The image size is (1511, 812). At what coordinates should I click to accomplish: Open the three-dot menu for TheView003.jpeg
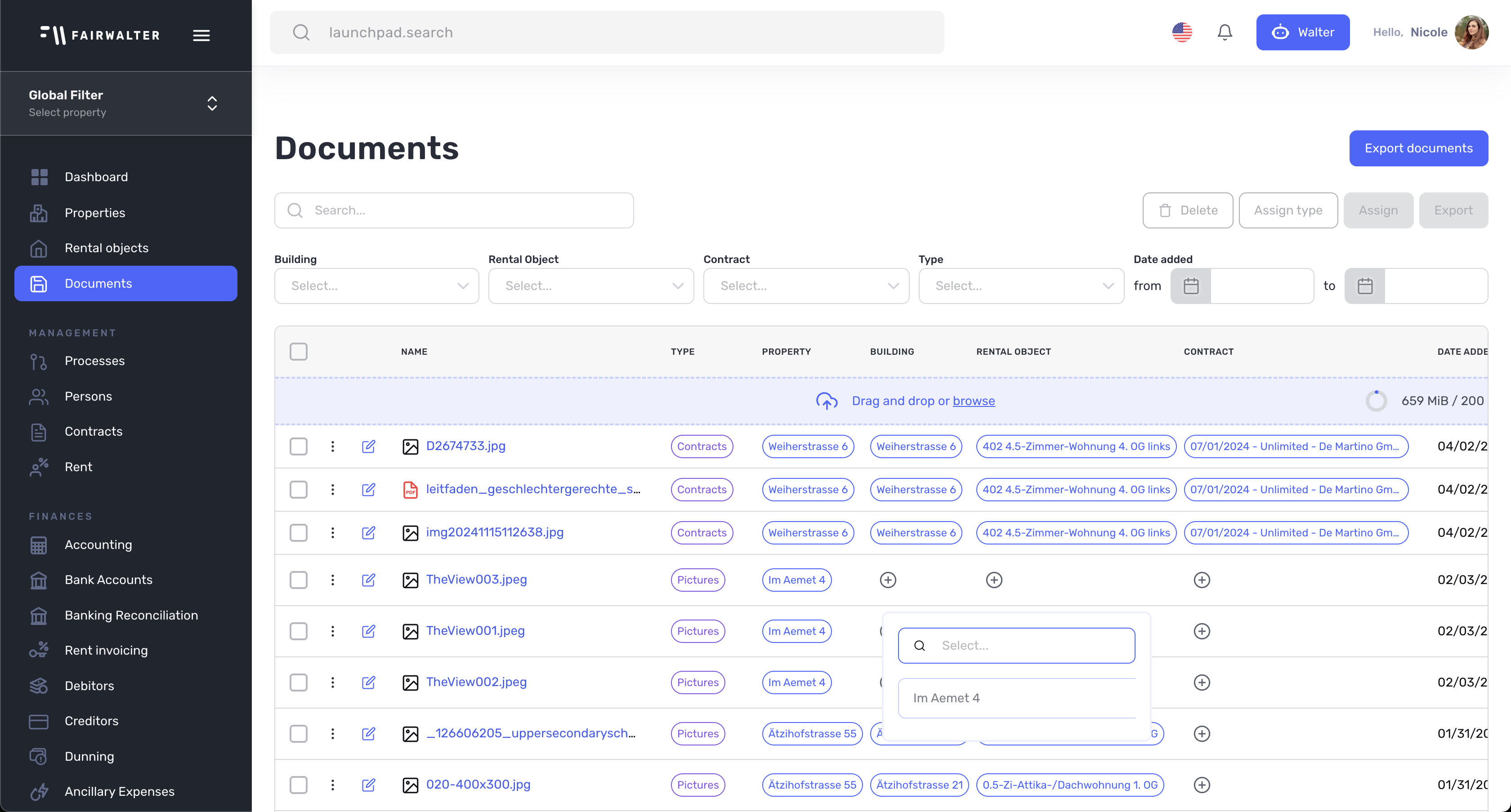pos(333,580)
